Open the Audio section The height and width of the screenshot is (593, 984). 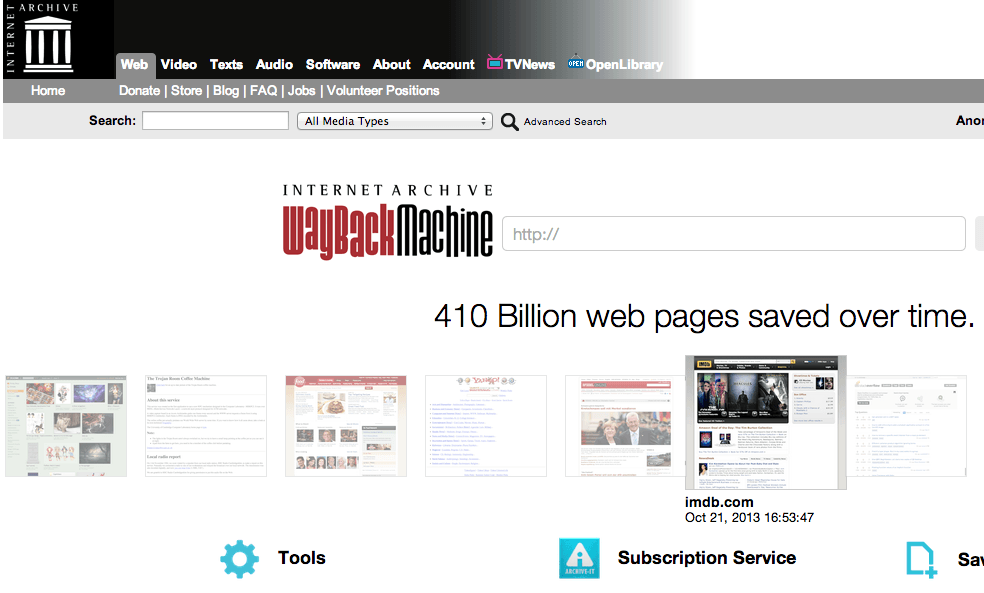[274, 65]
